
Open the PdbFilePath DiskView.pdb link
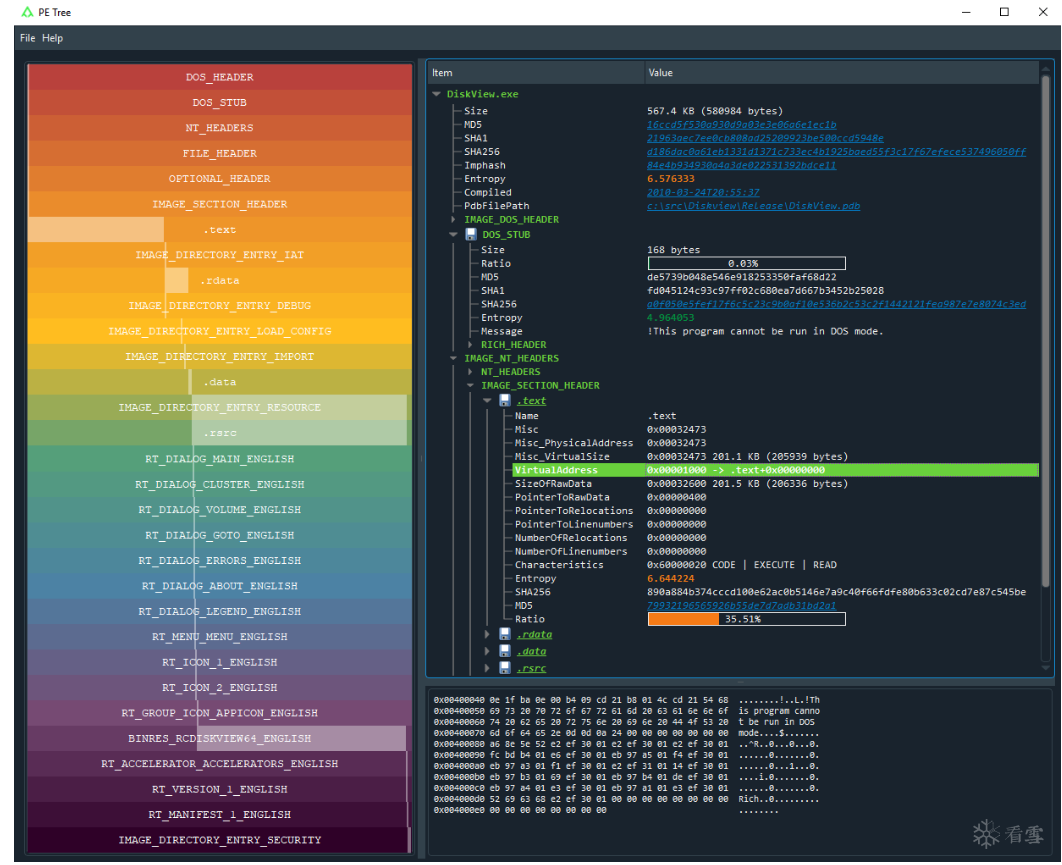point(753,206)
